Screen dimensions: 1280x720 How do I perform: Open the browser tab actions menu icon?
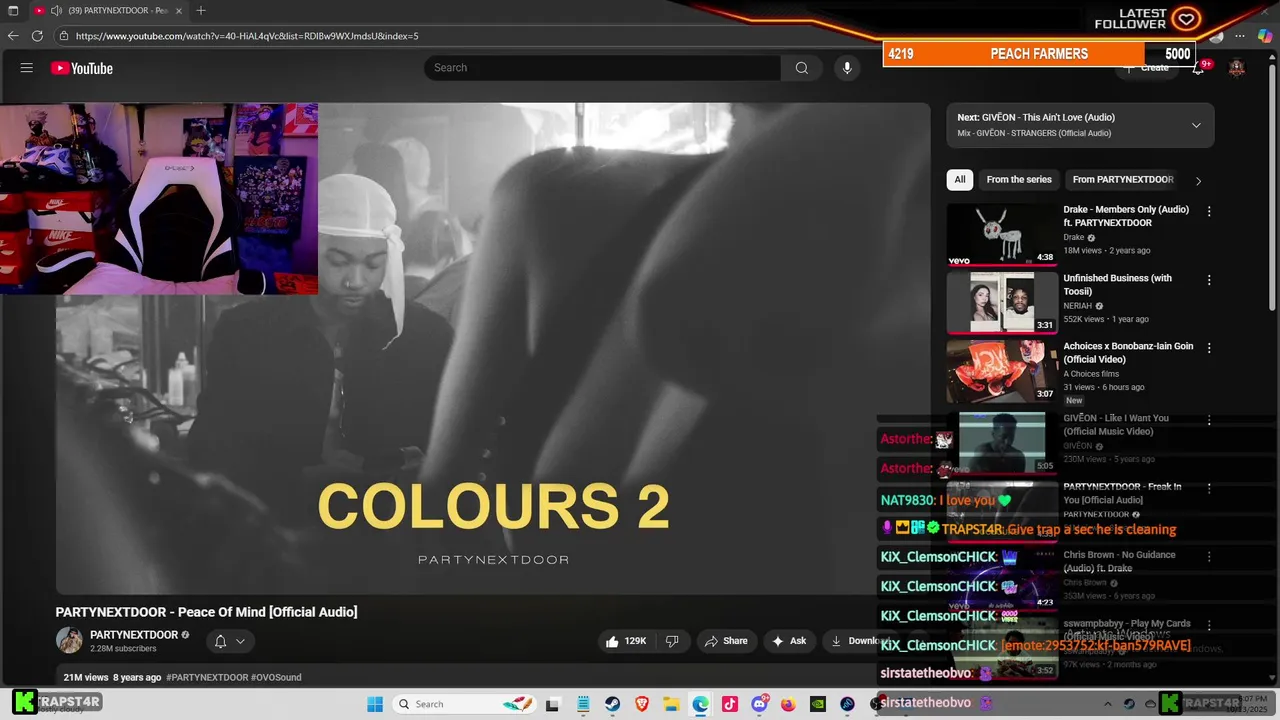(x=13, y=10)
